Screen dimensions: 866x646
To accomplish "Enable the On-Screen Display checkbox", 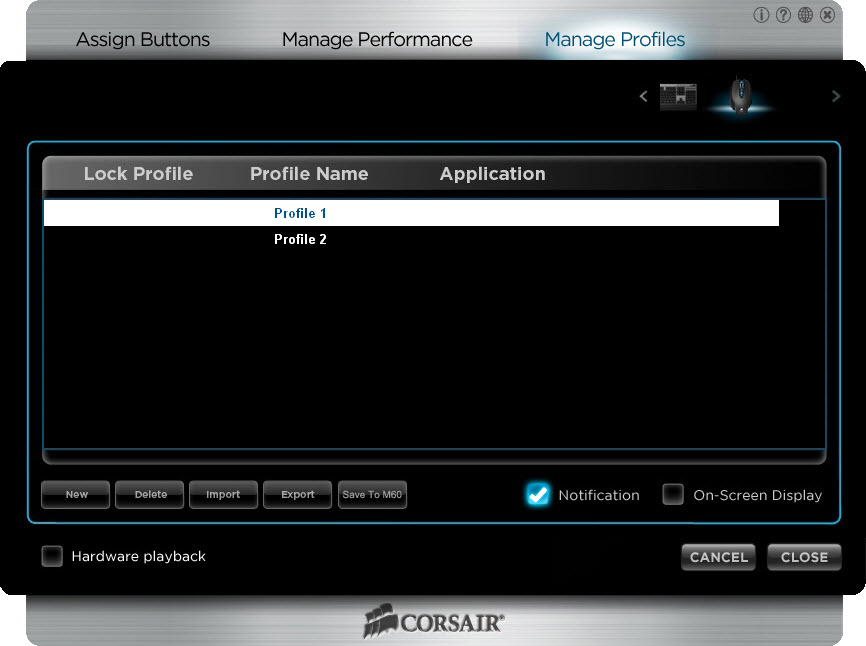I will (x=673, y=494).
